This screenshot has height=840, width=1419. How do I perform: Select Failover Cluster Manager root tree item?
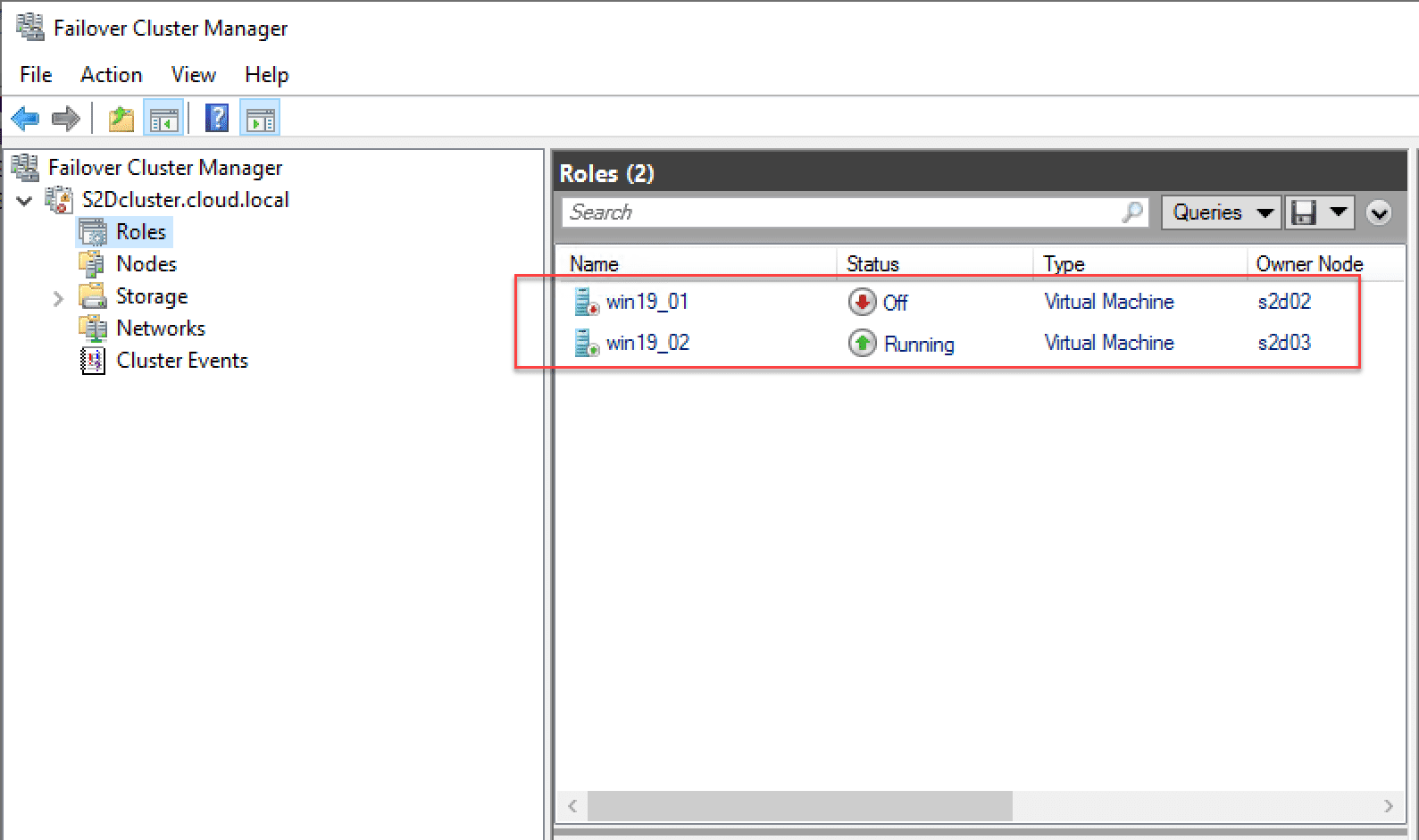click(x=165, y=167)
